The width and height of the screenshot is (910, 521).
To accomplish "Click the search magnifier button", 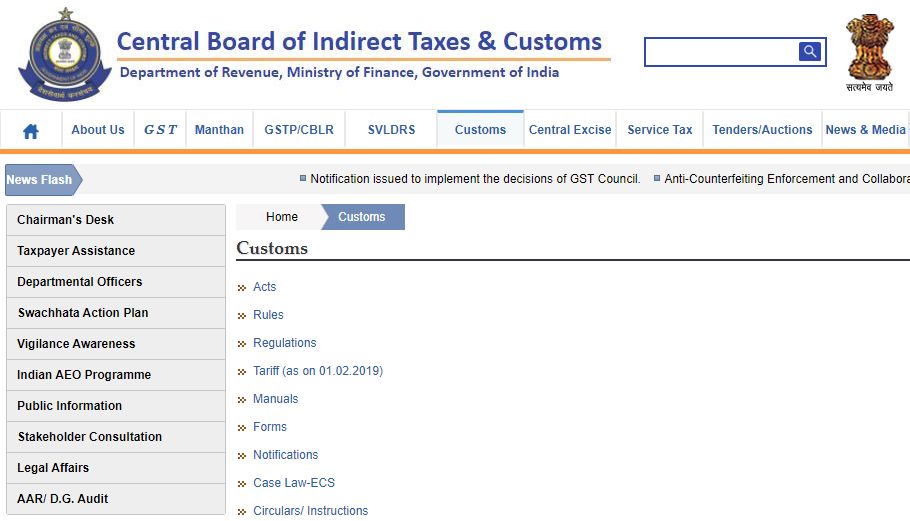I will pyautogui.click(x=809, y=52).
